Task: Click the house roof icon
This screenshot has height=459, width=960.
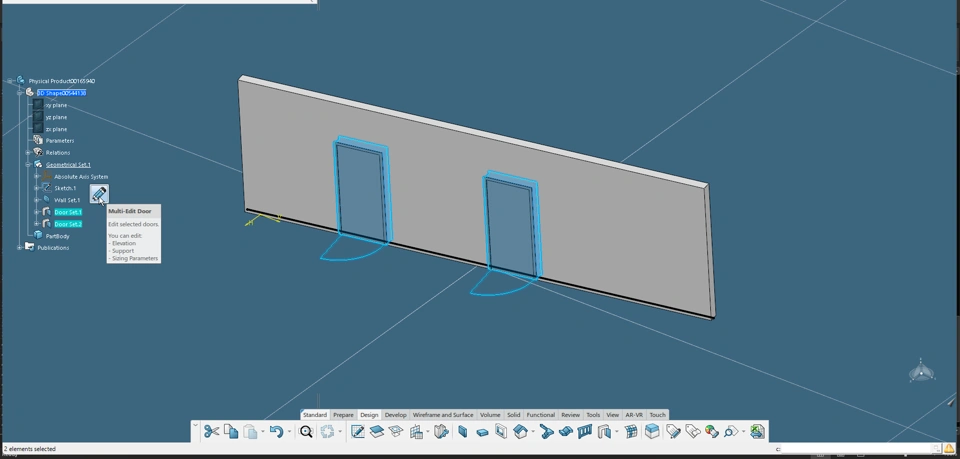Action: click(x=519, y=431)
